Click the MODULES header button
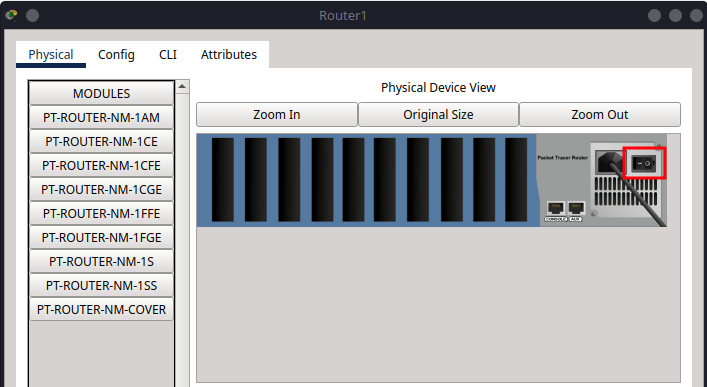Viewport: 707px width, 387px height. coord(101,93)
